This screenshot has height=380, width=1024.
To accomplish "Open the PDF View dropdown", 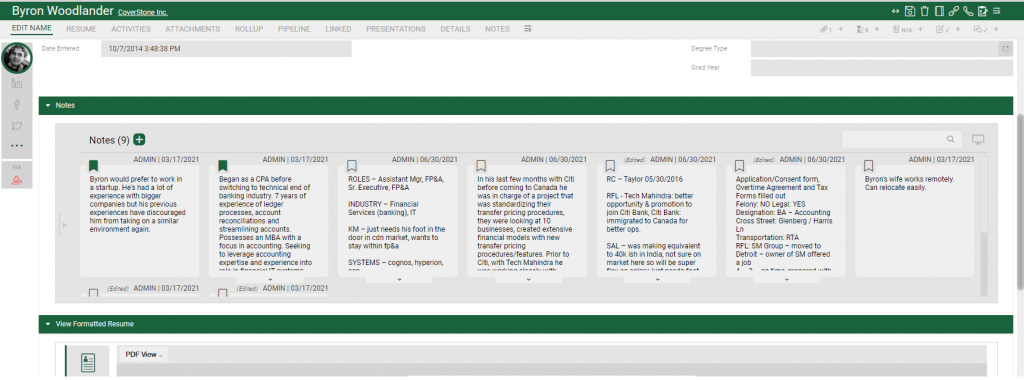I will 144,354.
